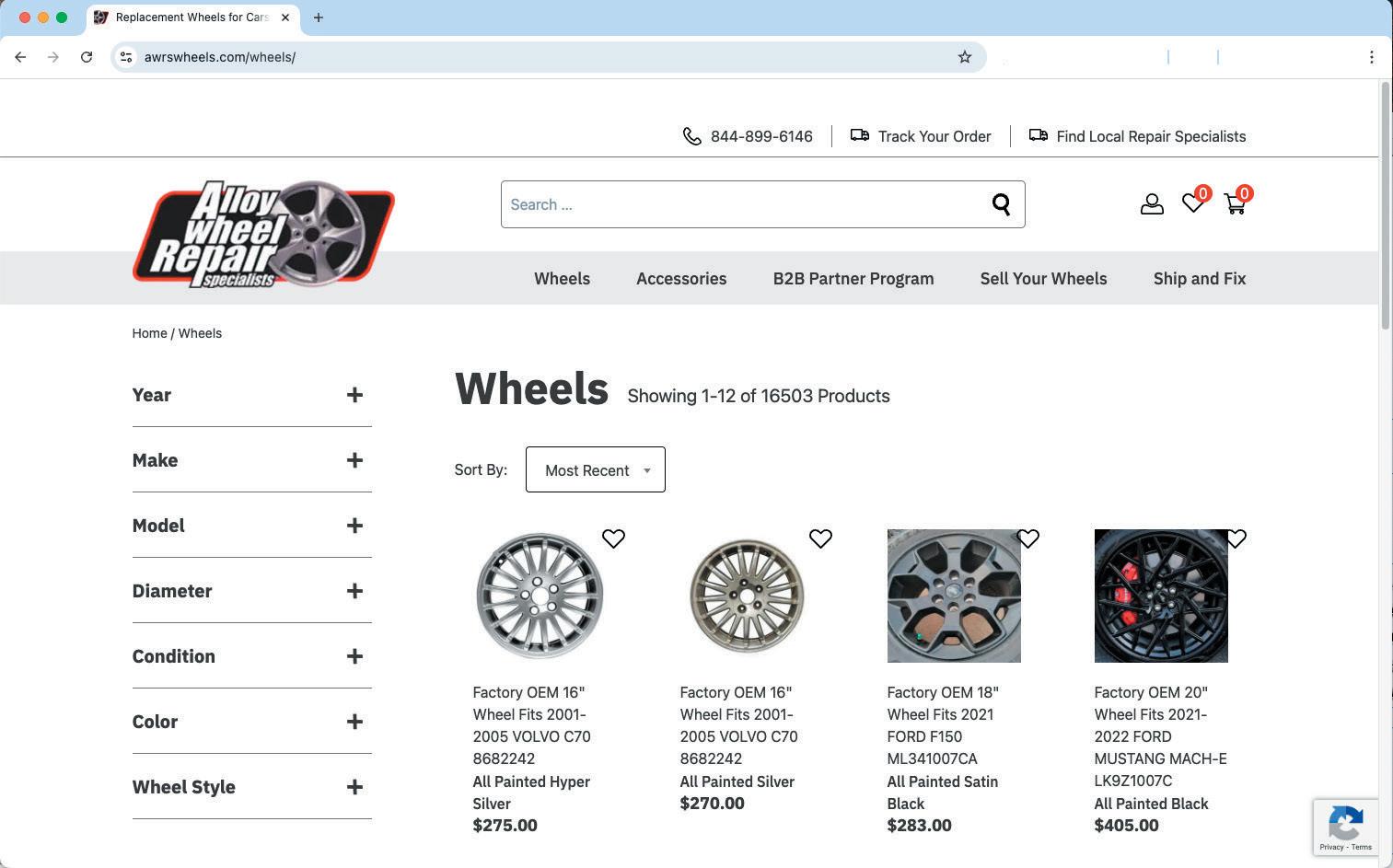The height and width of the screenshot is (868, 1393).
Task: Favorite the Ford Mustang Mach-E Black wheel
Action: pyautogui.click(x=1236, y=538)
